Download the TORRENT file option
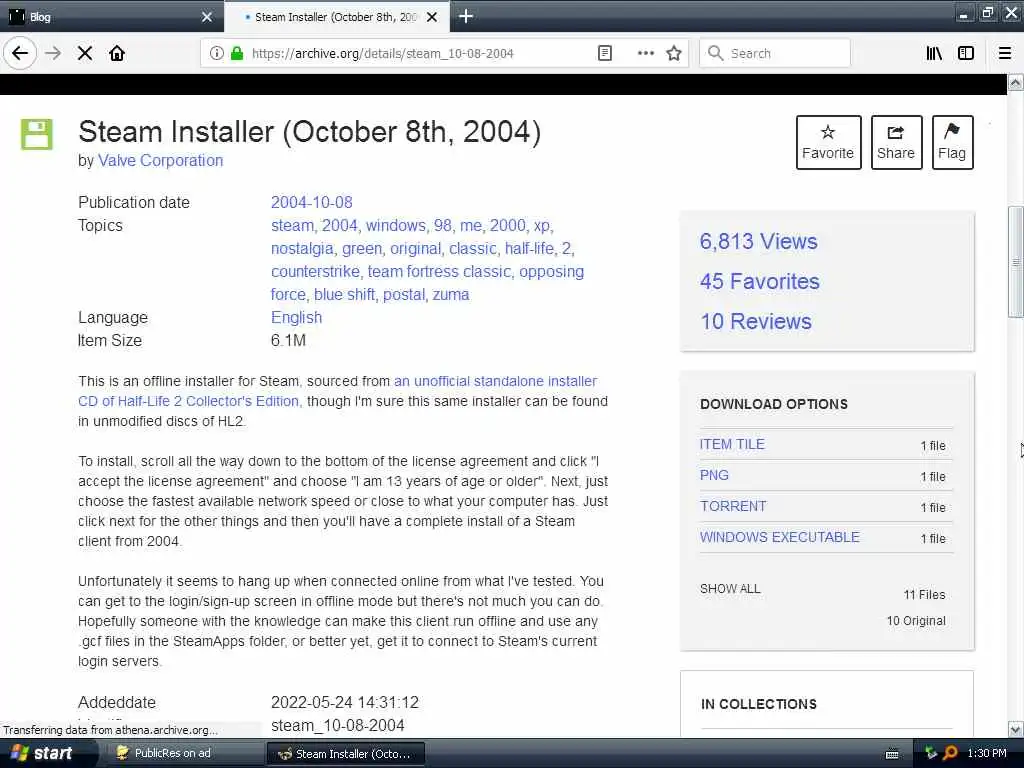Image resolution: width=1024 pixels, height=768 pixels. click(x=733, y=506)
